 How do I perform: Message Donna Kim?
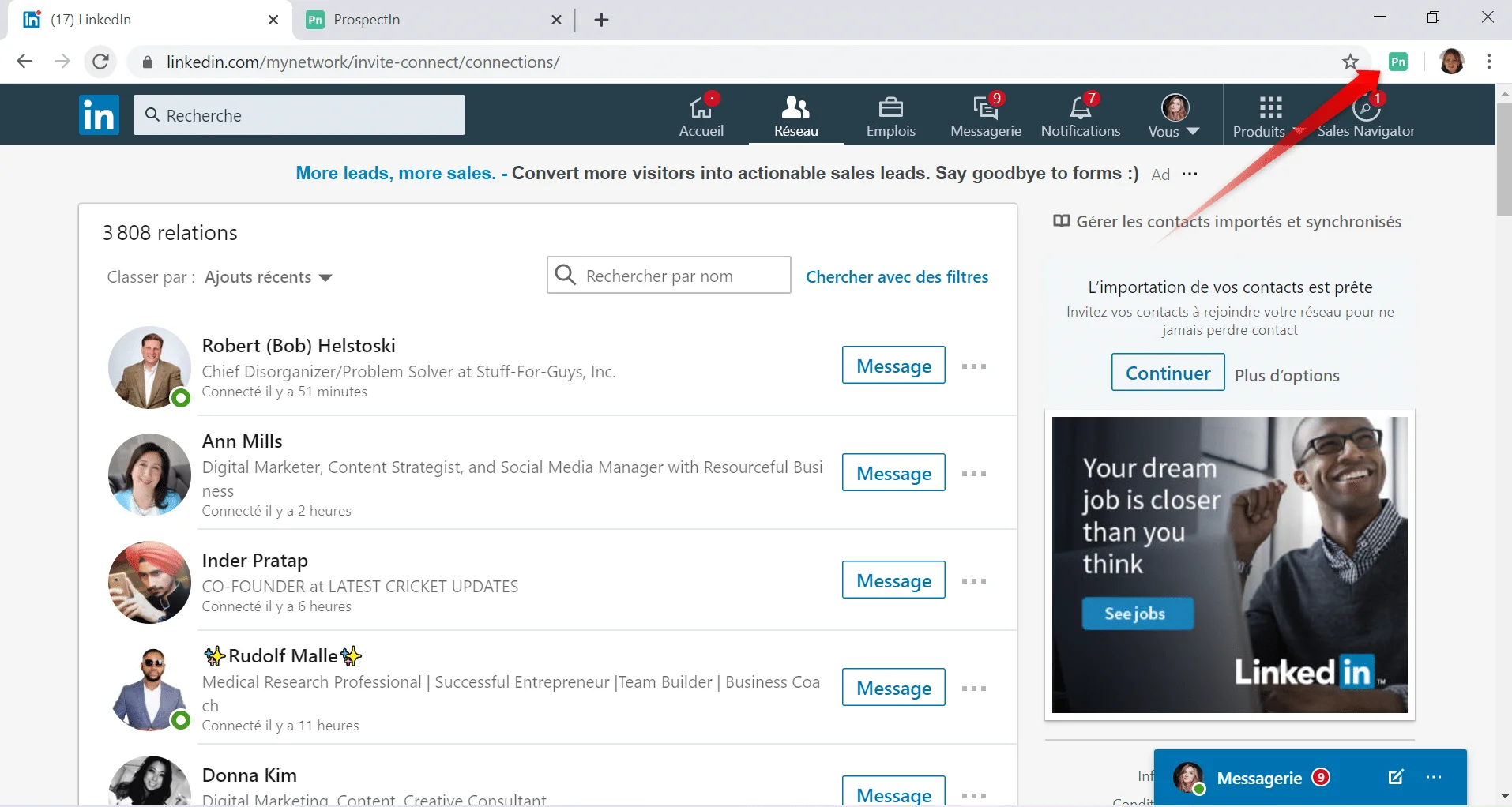[893, 791]
